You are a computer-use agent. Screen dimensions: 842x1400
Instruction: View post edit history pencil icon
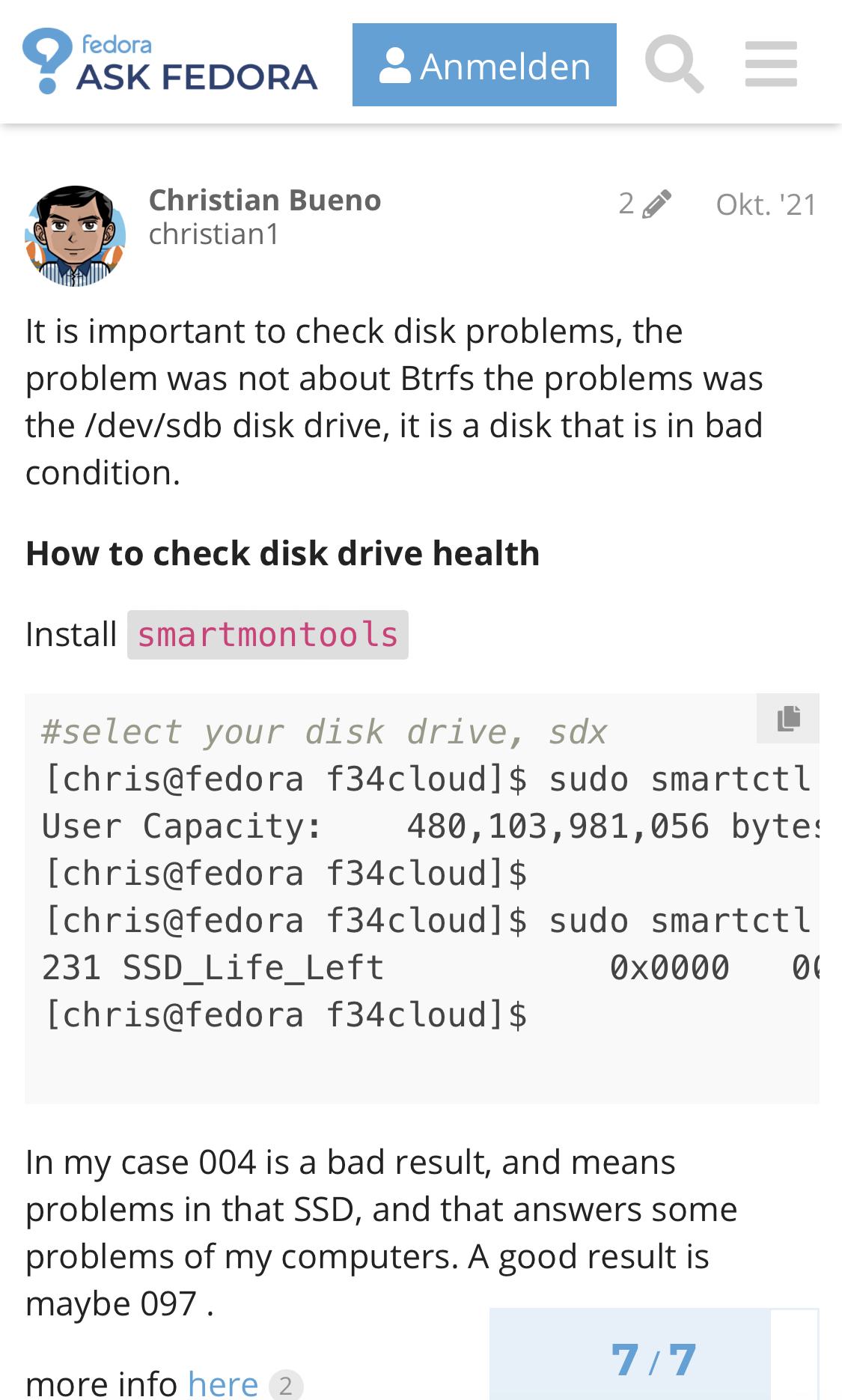pyautogui.click(x=656, y=204)
